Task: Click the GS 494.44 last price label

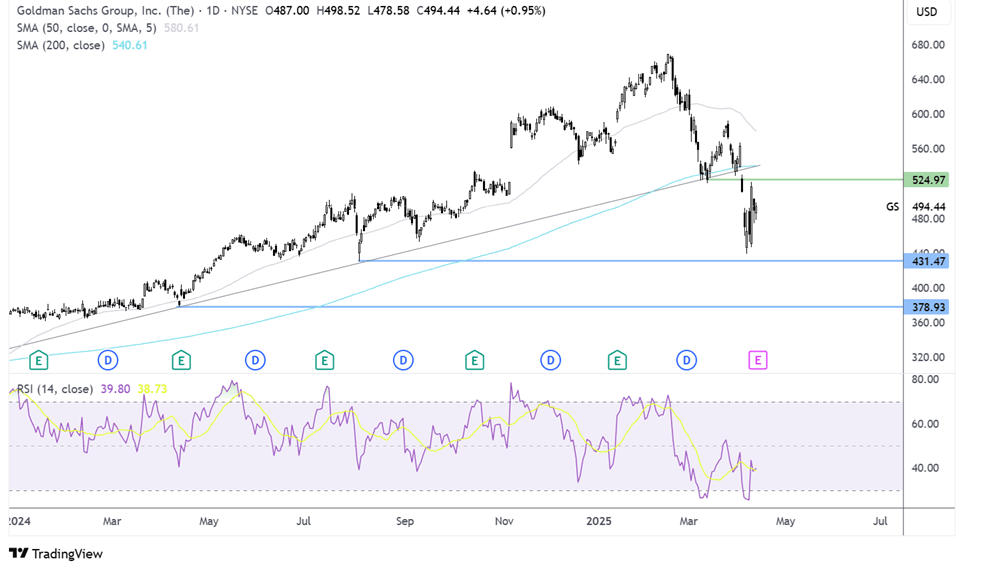Action: [916, 207]
